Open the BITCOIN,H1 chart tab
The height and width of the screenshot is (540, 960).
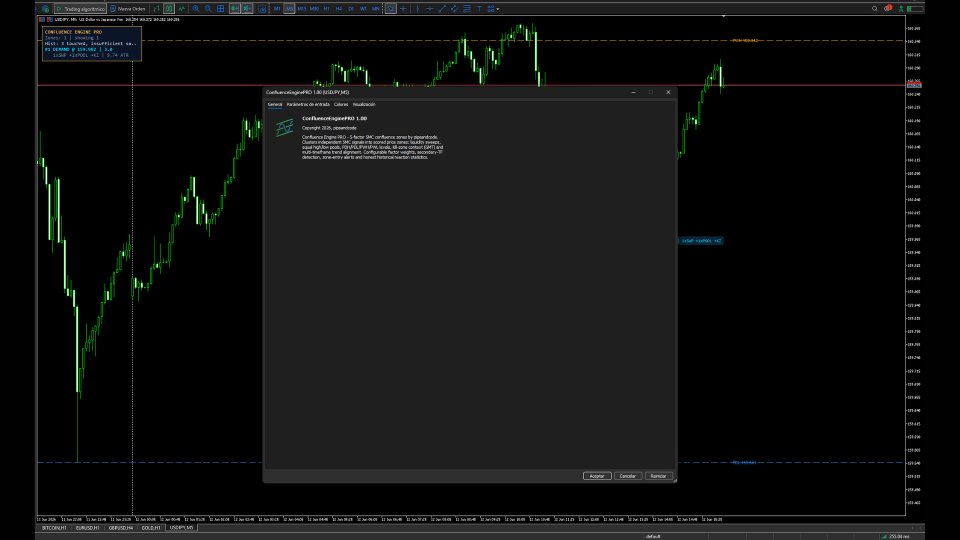(54, 528)
